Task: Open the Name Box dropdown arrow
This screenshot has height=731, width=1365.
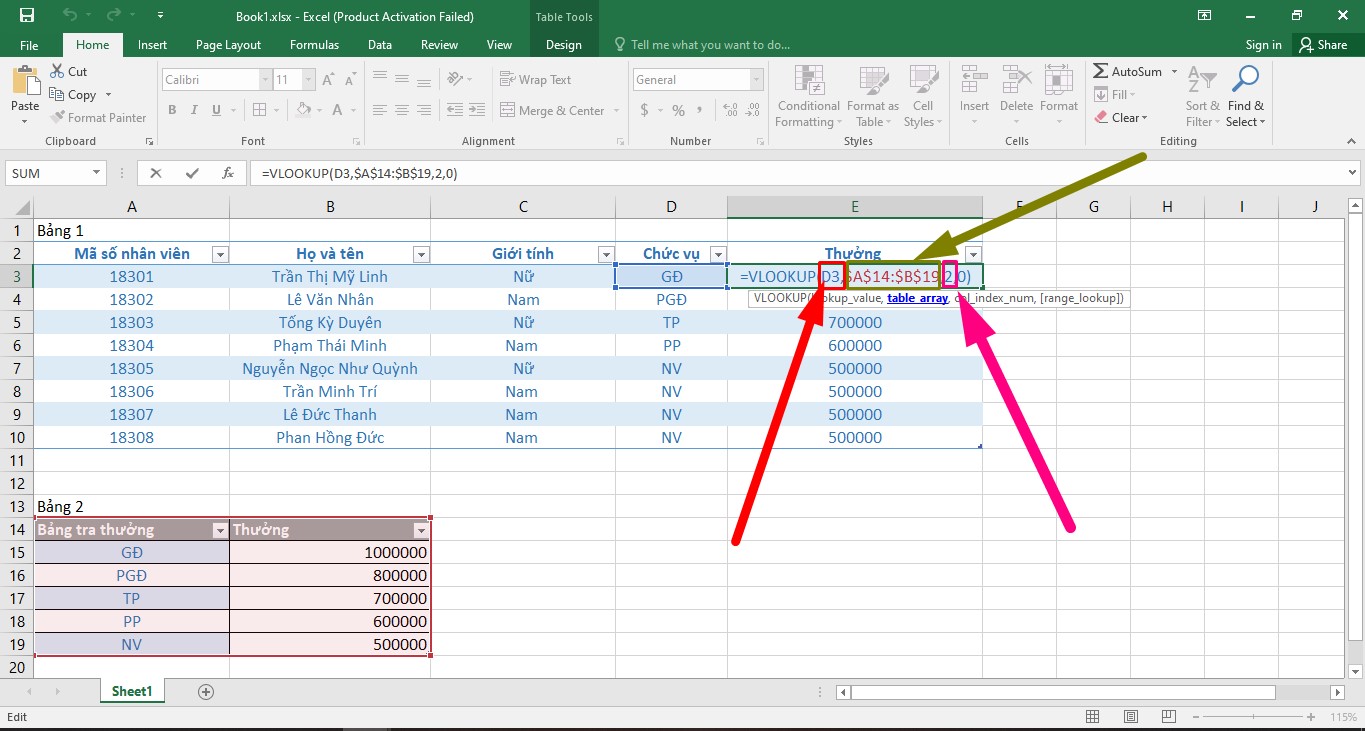Action: pyautogui.click(x=97, y=173)
